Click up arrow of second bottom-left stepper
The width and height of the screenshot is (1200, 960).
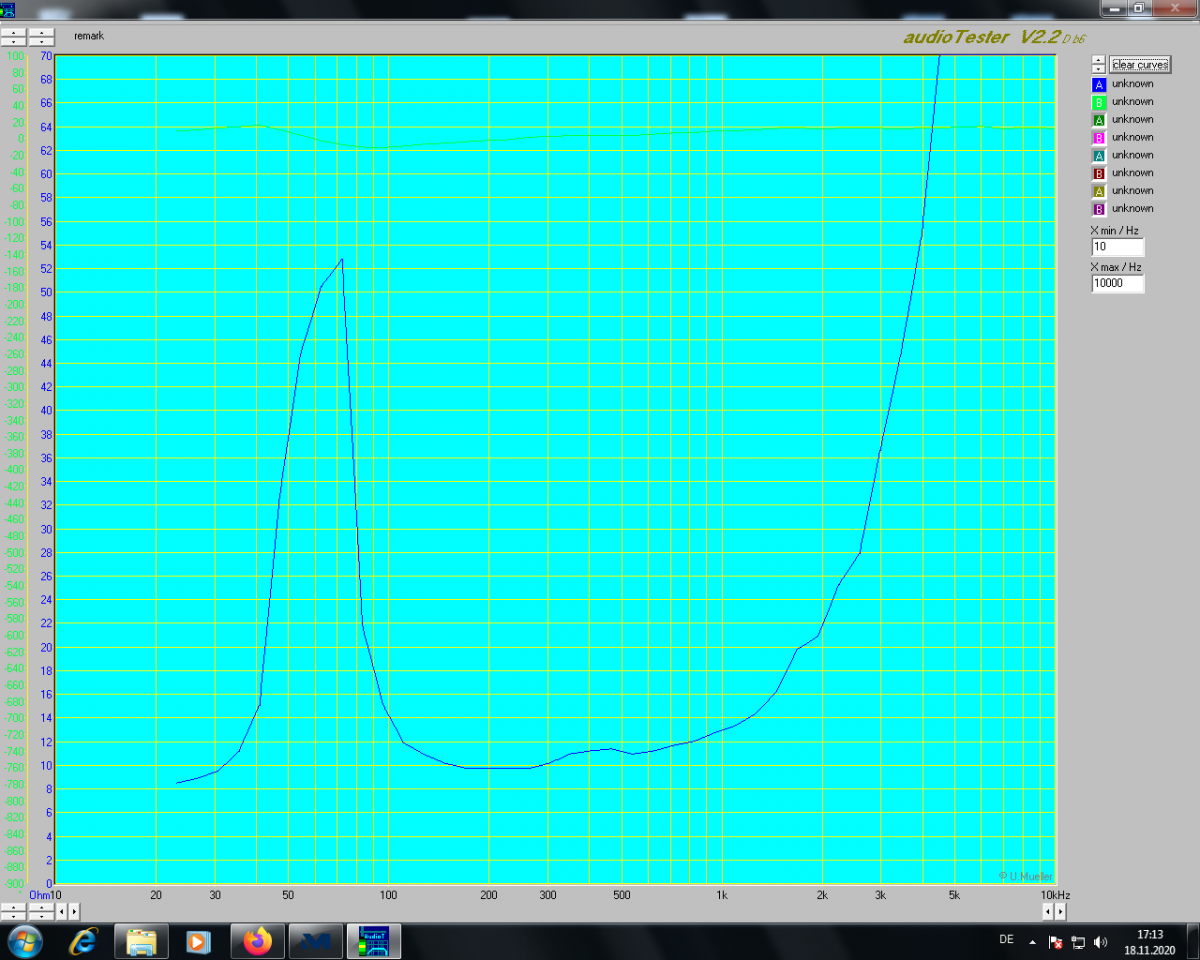pyautogui.click(x=41, y=907)
